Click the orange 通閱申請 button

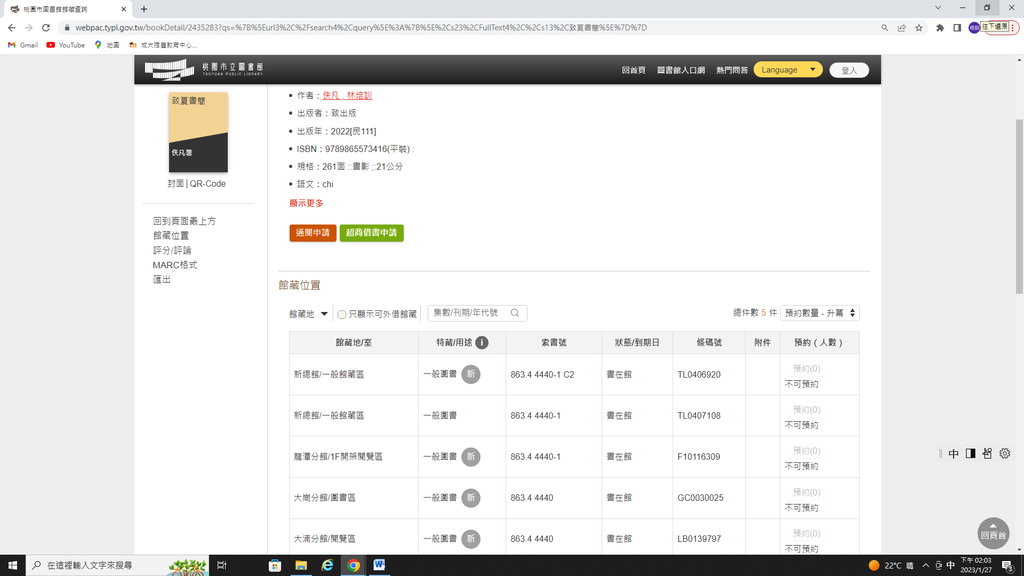click(312, 233)
